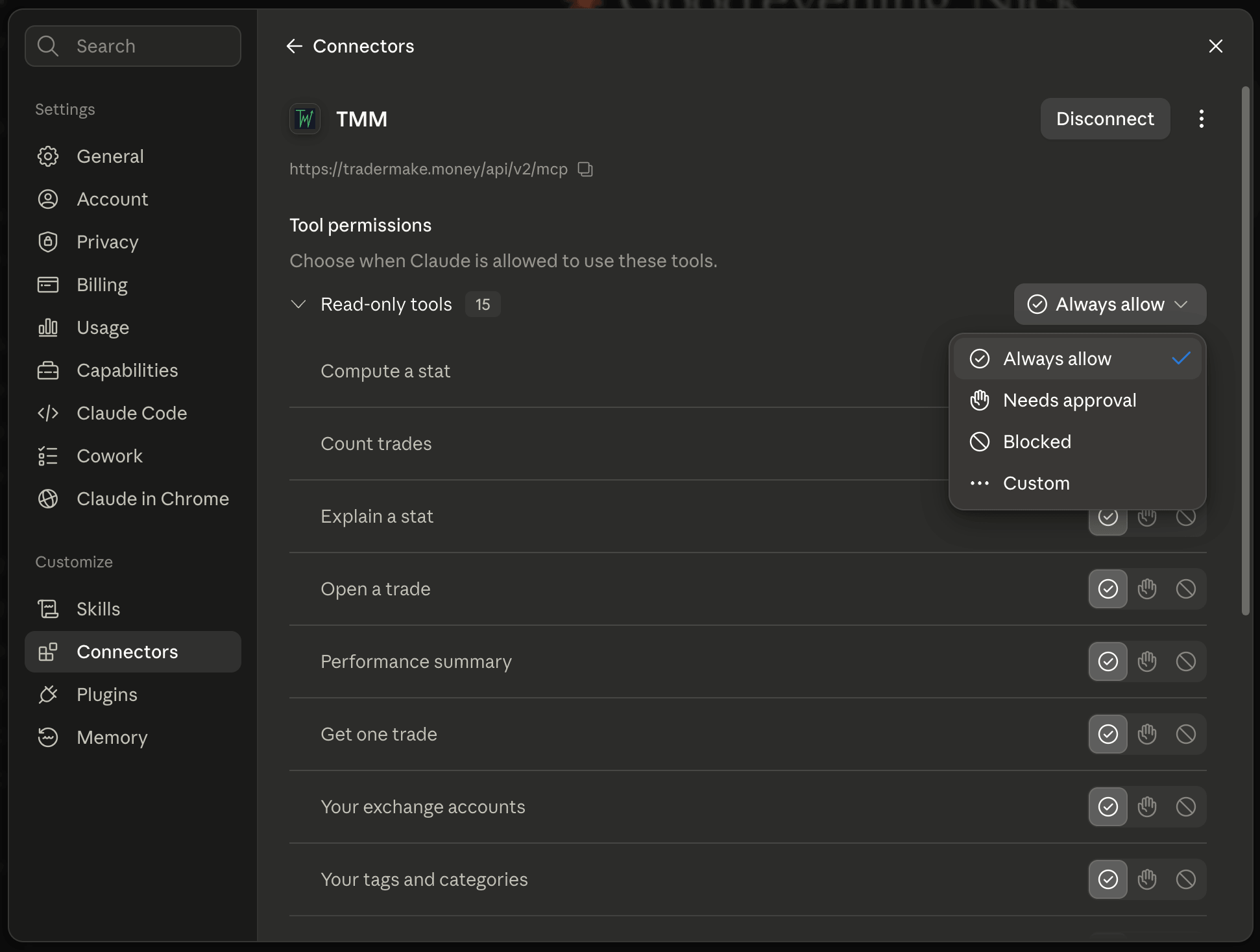The height and width of the screenshot is (952, 1260).
Task: Block the Open a trade tool
Action: click(1186, 589)
